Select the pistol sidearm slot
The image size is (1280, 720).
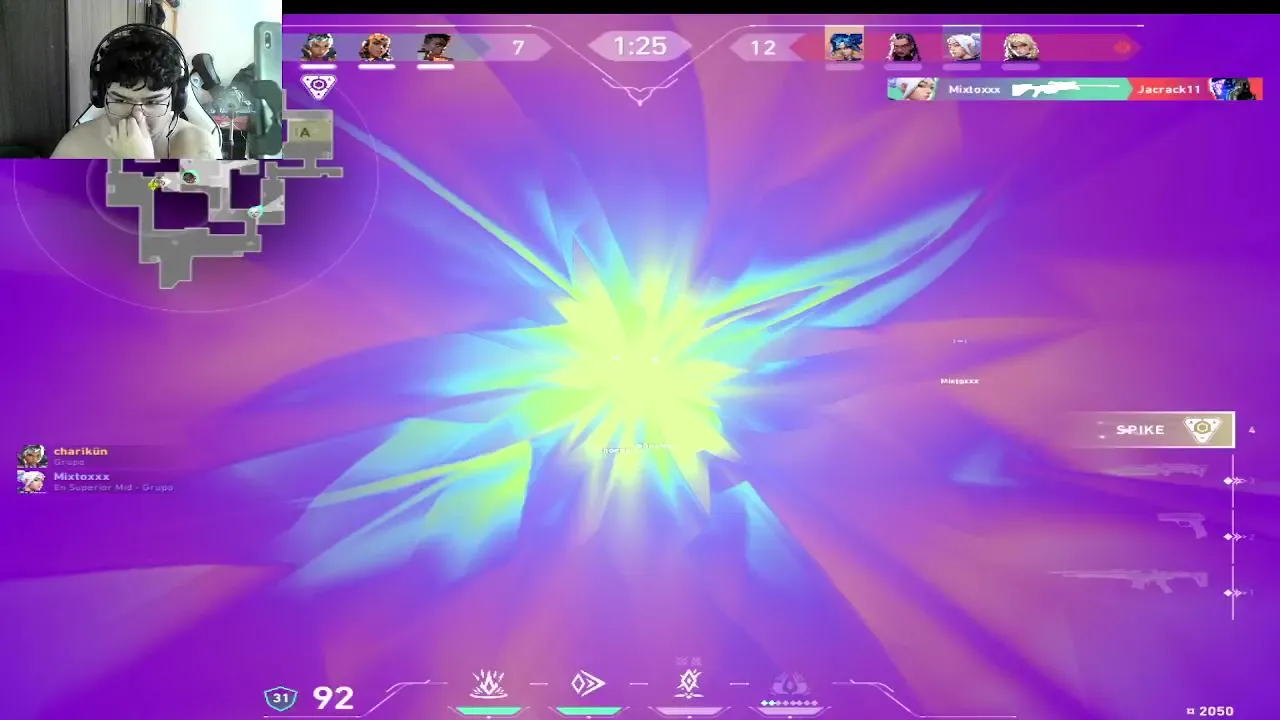(1182, 524)
